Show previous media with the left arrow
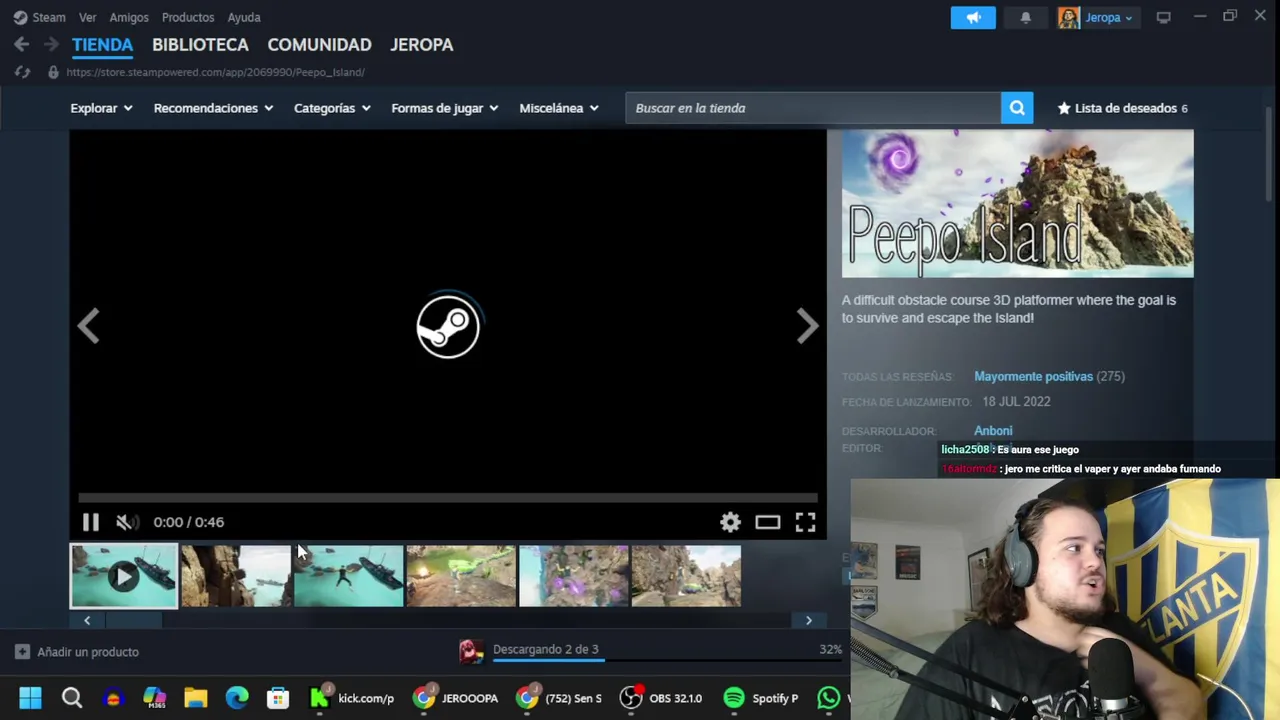Screen dimensions: 1280x720 [x=89, y=326]
